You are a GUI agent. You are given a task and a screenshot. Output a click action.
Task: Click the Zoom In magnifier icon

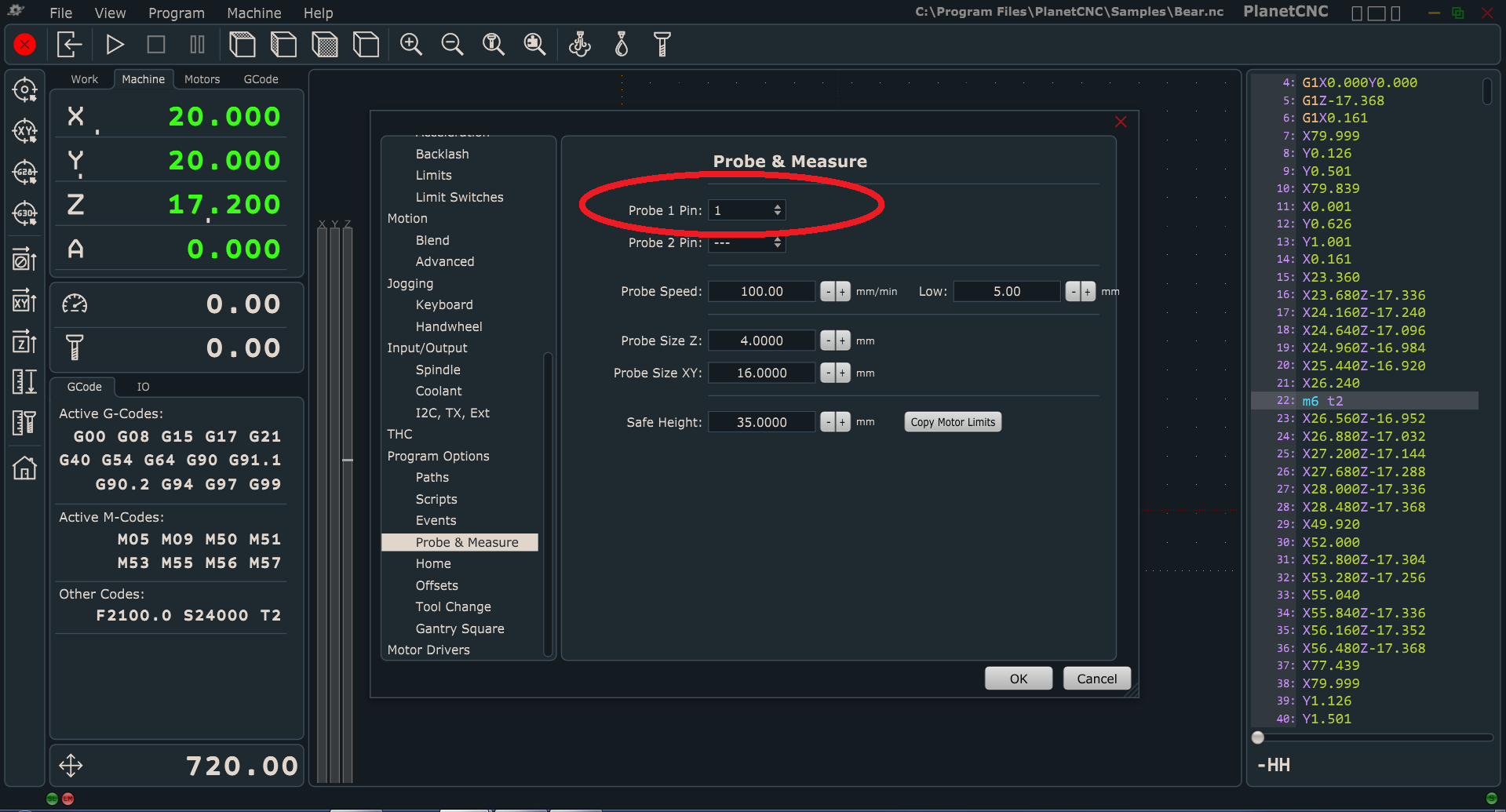click(410, 45)
